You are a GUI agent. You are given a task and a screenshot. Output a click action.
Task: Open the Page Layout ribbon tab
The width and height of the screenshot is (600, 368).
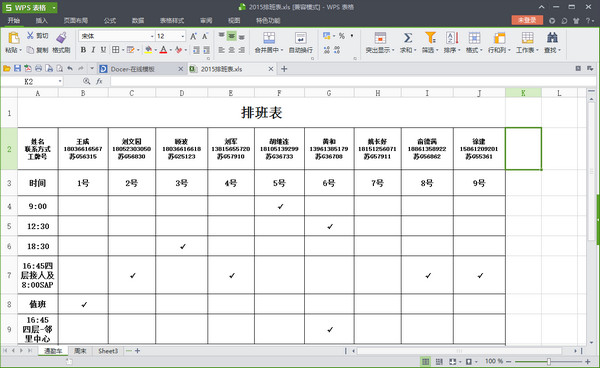[76, 21]
